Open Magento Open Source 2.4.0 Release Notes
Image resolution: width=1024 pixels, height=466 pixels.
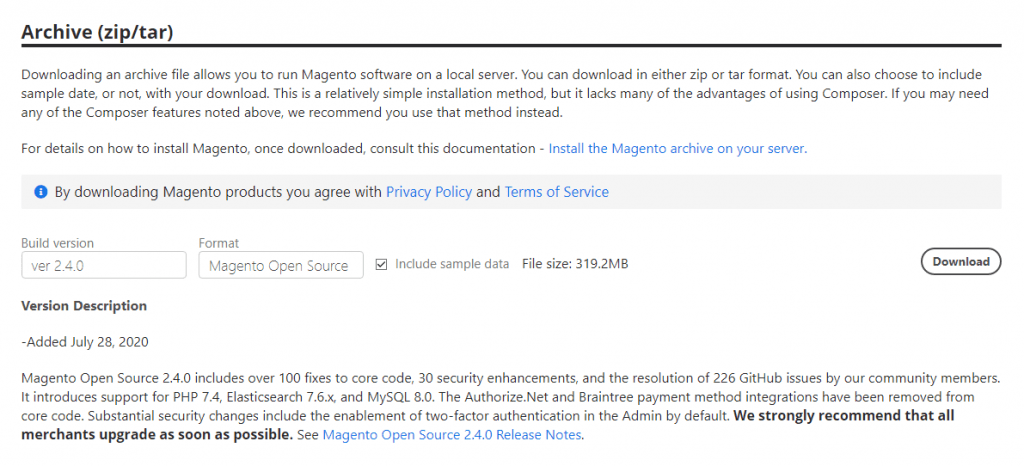(452, 435)
